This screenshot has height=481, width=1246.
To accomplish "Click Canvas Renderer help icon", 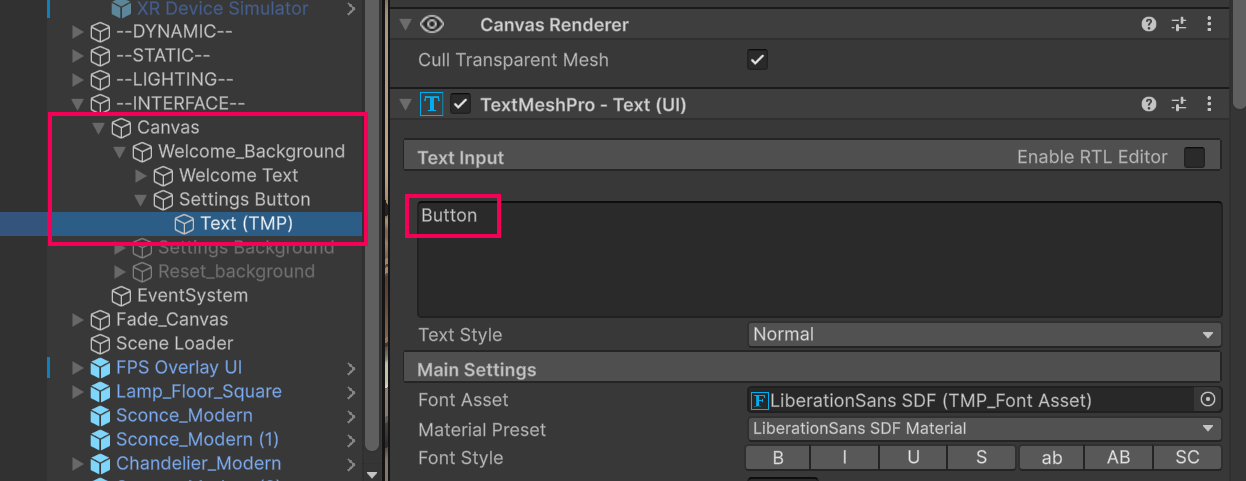I will point(1149,25).
